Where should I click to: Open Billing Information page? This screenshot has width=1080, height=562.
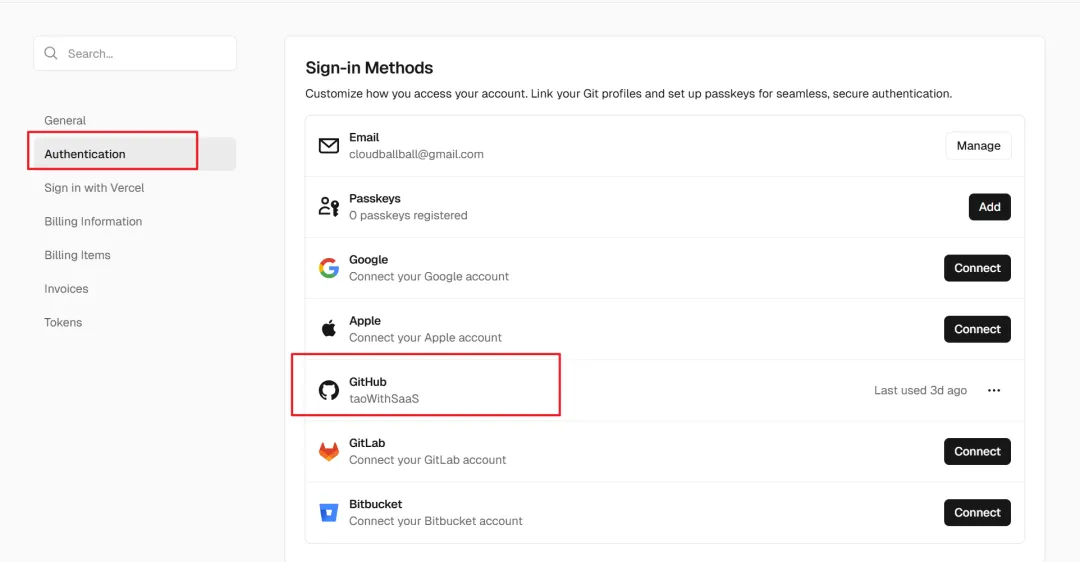pyautogui.click(x=93, y=222)
